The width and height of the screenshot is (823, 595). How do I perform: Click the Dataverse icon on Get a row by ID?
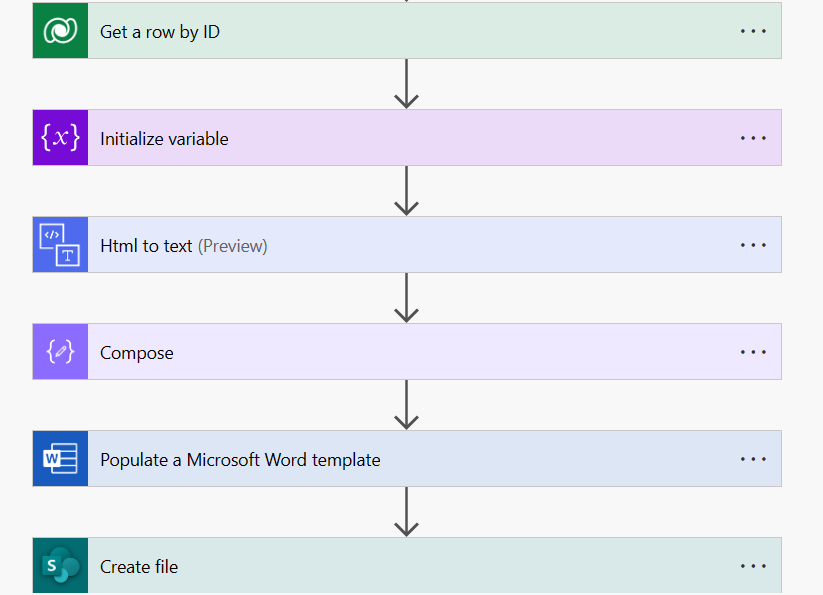(60, 31)
